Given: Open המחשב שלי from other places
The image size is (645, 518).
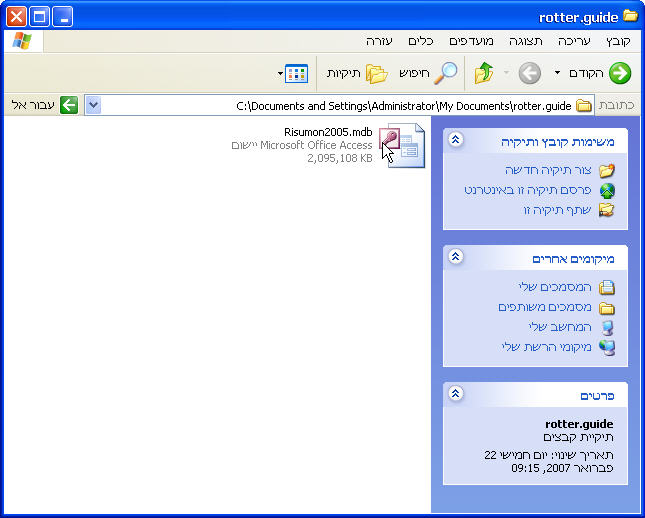Looking at the screenshot, I should click(x=560, y=327).
